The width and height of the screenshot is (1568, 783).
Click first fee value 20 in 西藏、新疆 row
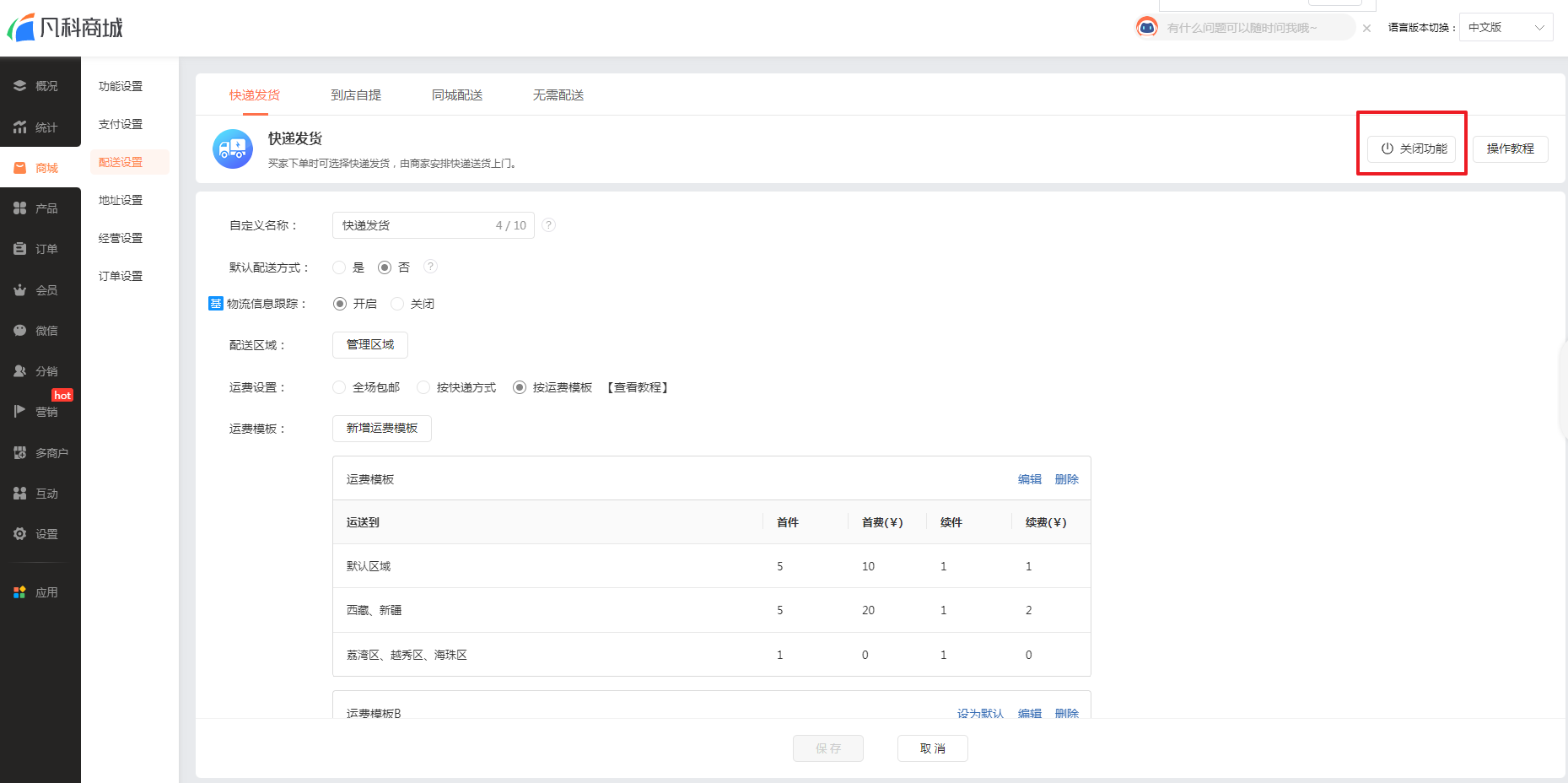[x=868, y=610]
